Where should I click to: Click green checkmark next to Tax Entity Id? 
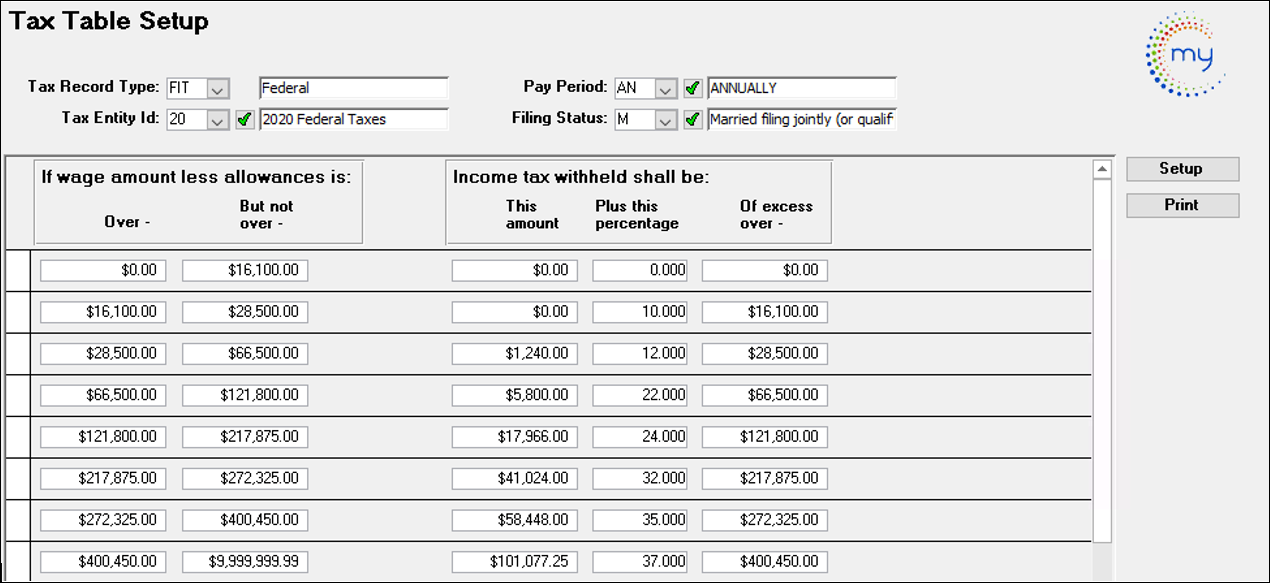click(x=245, y=119)
